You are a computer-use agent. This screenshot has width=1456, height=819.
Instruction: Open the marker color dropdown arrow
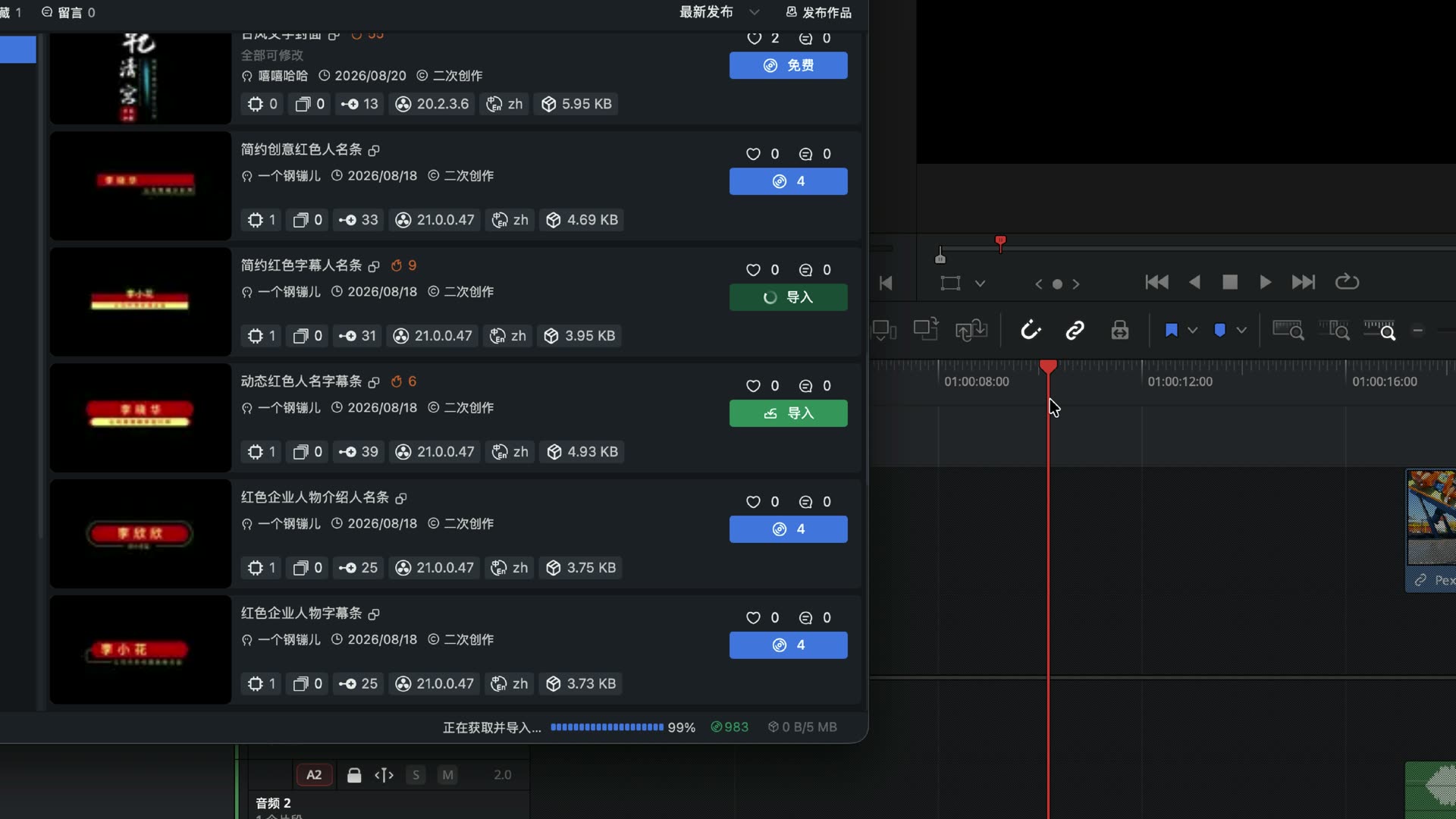[1241, 331]
